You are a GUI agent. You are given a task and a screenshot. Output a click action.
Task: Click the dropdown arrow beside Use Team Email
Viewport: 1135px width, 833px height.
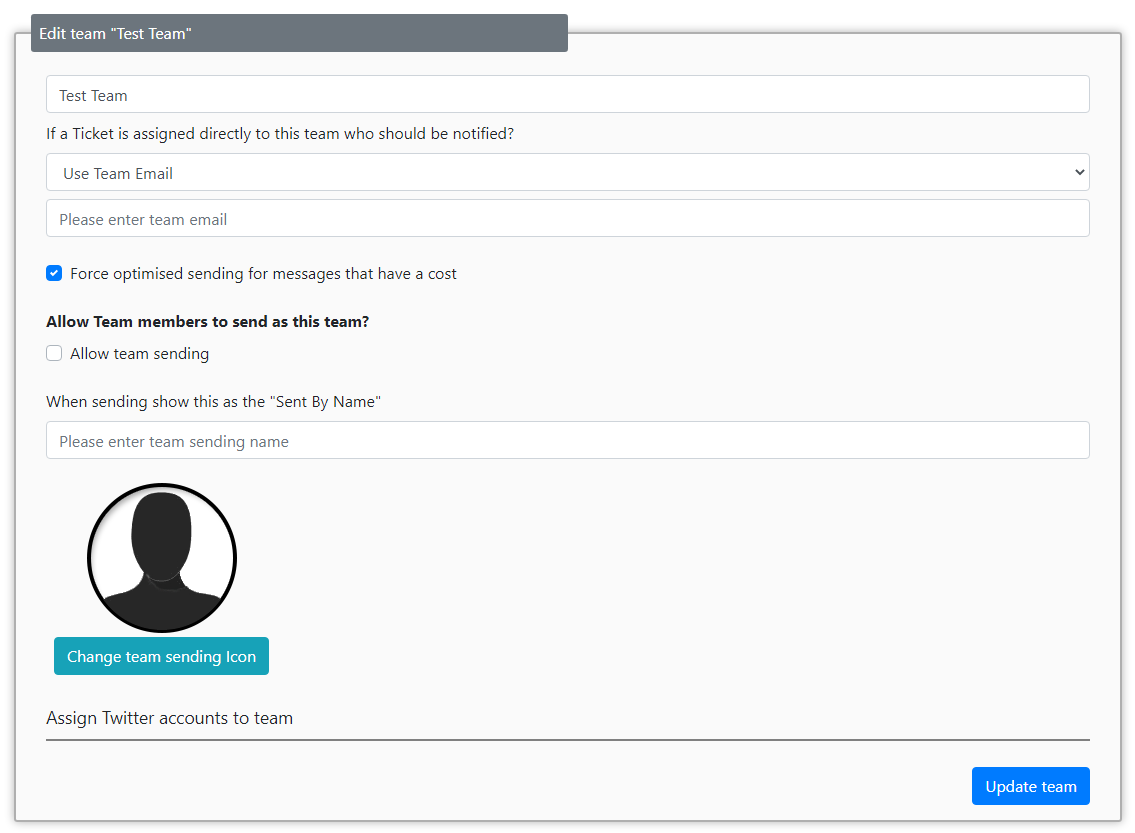1078,172
